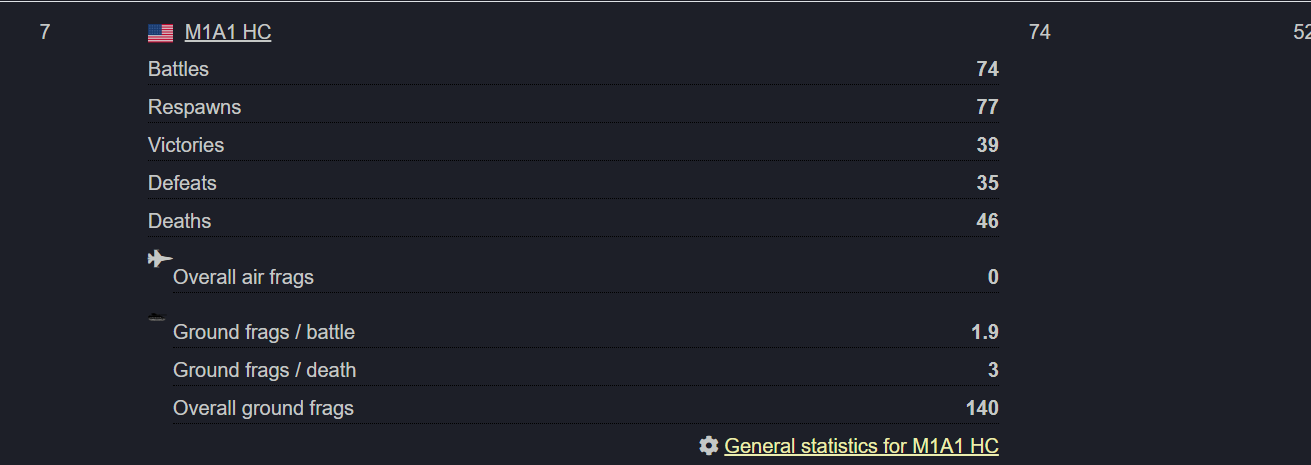This screenshot has width=1311, height=465.
Task: Open General statistics for M1A1 HC
Action: pos(861,446)
